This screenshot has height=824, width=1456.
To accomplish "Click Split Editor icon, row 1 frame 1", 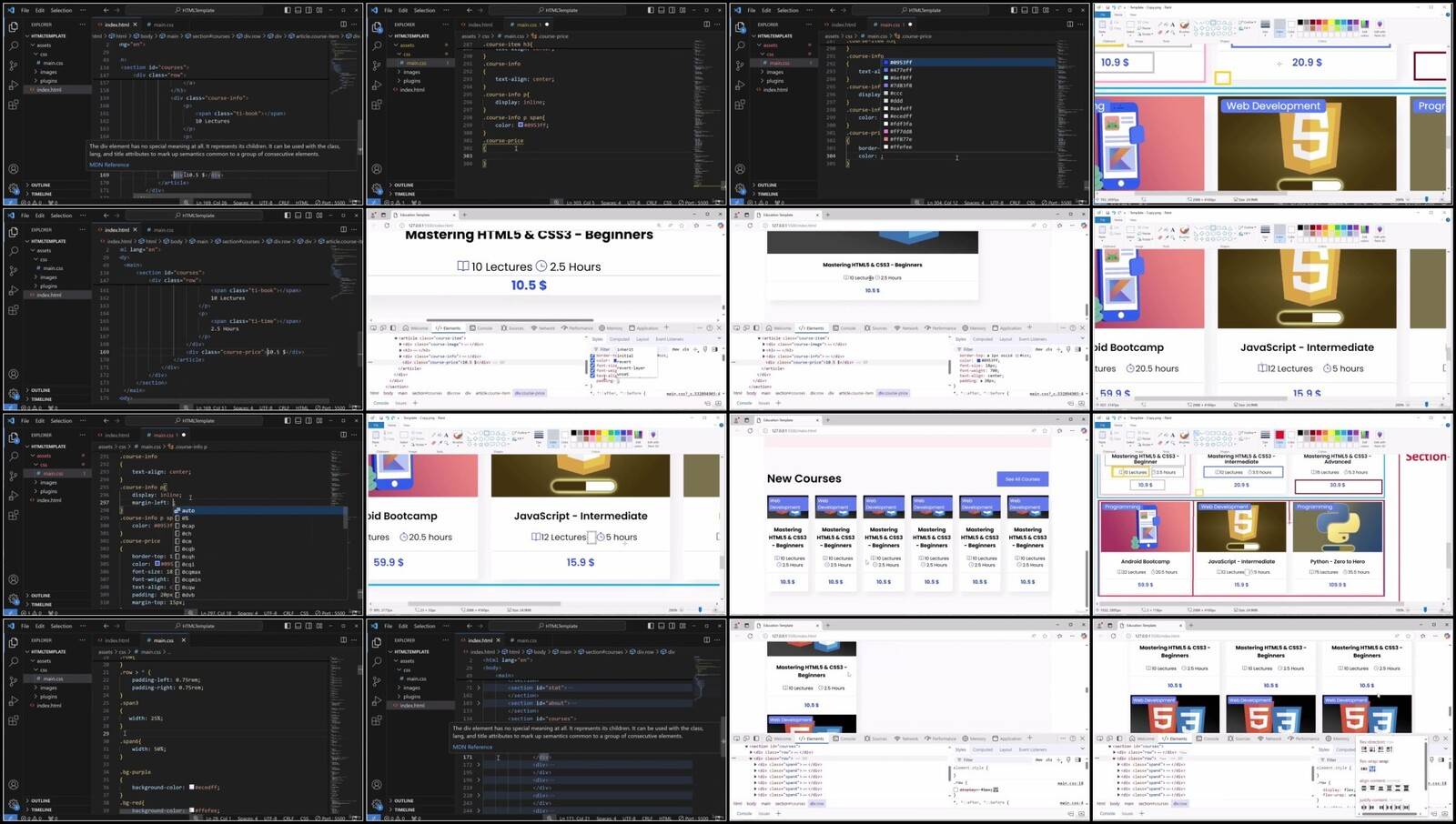I will [343, 25].
